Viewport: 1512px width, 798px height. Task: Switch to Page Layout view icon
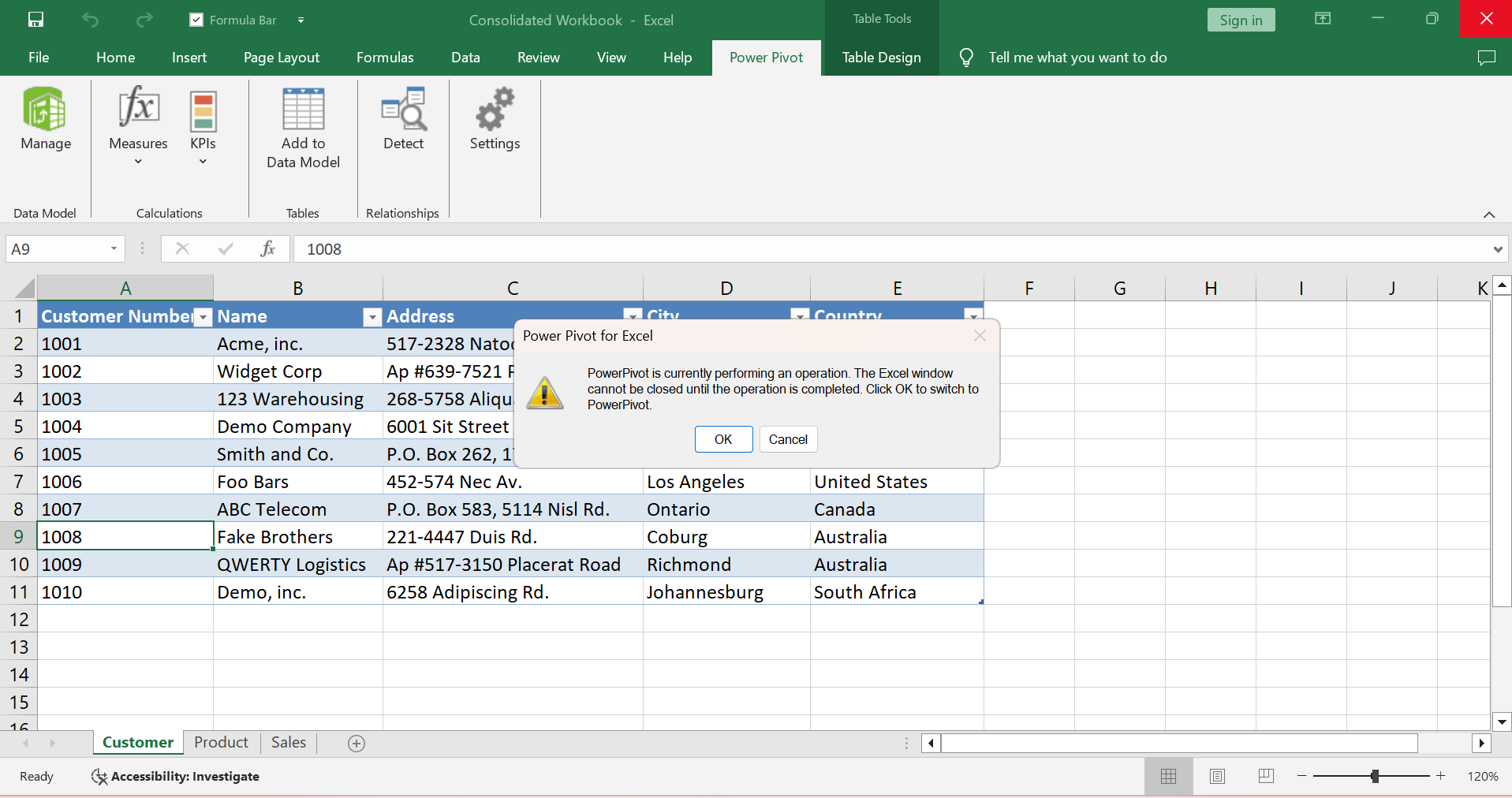(1217, 777)
